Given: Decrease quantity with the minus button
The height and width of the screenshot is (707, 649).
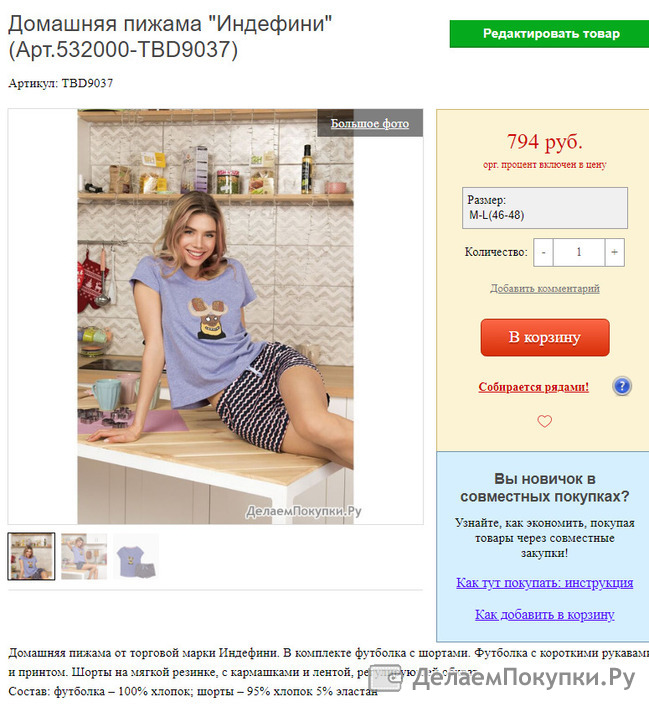Looking at the screenshot, I should click(543, 252).
